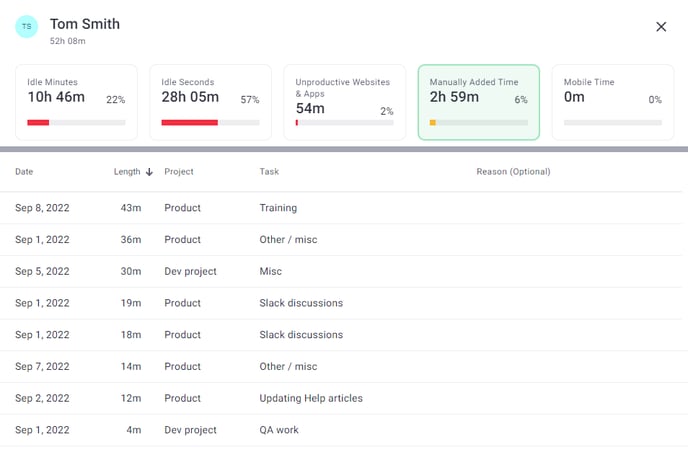Click the Tom Smith name heading
The width and height of the screenshot is (688, 460).
[x=85, y=24]
